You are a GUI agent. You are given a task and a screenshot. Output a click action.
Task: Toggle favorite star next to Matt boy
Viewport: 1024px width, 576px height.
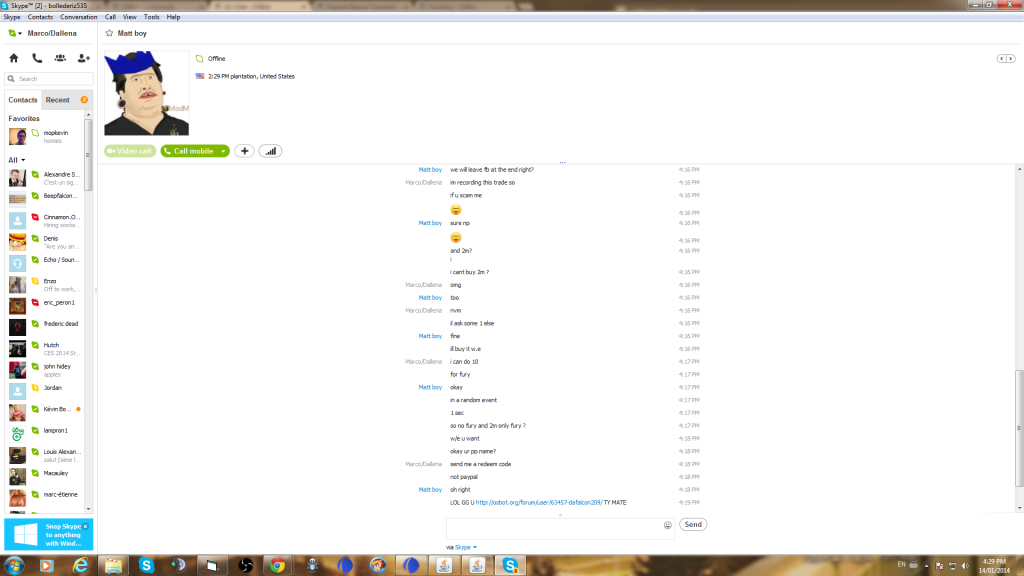(109, 33)
